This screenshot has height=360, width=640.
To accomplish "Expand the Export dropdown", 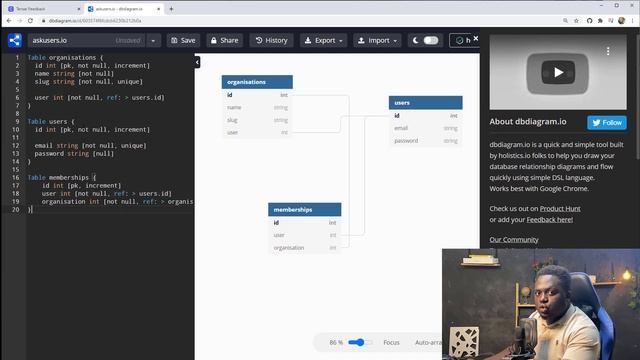I will (x=324, y=40).
